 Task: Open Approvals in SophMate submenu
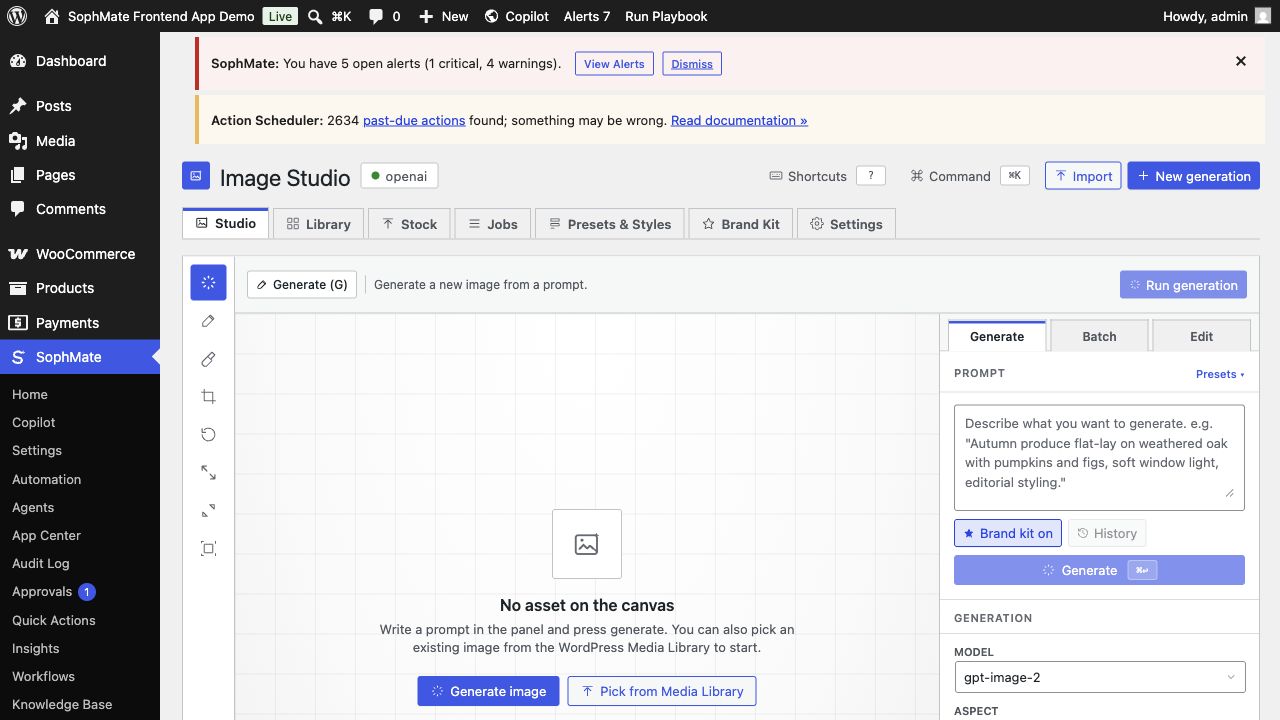coord(80,592)
